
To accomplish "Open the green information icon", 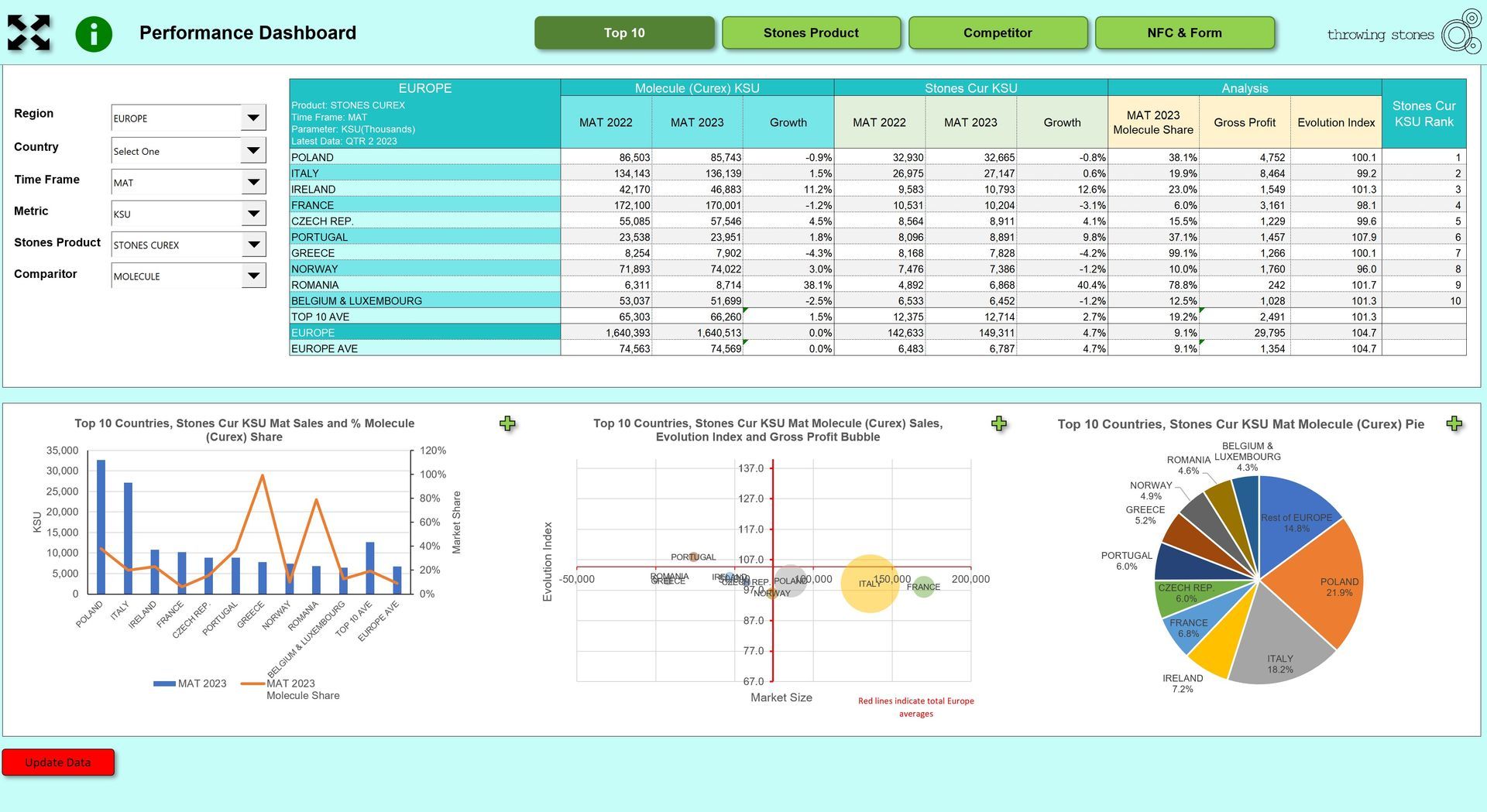I will point(94,34).
